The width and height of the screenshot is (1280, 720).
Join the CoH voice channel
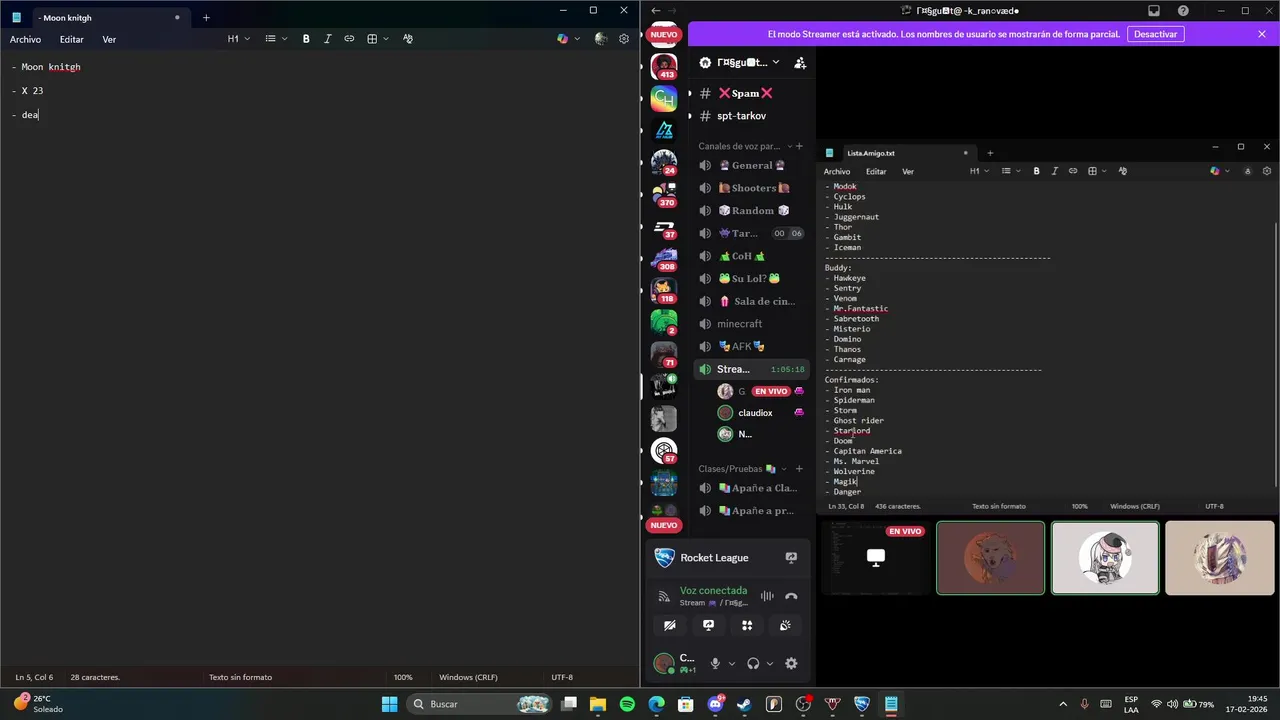752,256
